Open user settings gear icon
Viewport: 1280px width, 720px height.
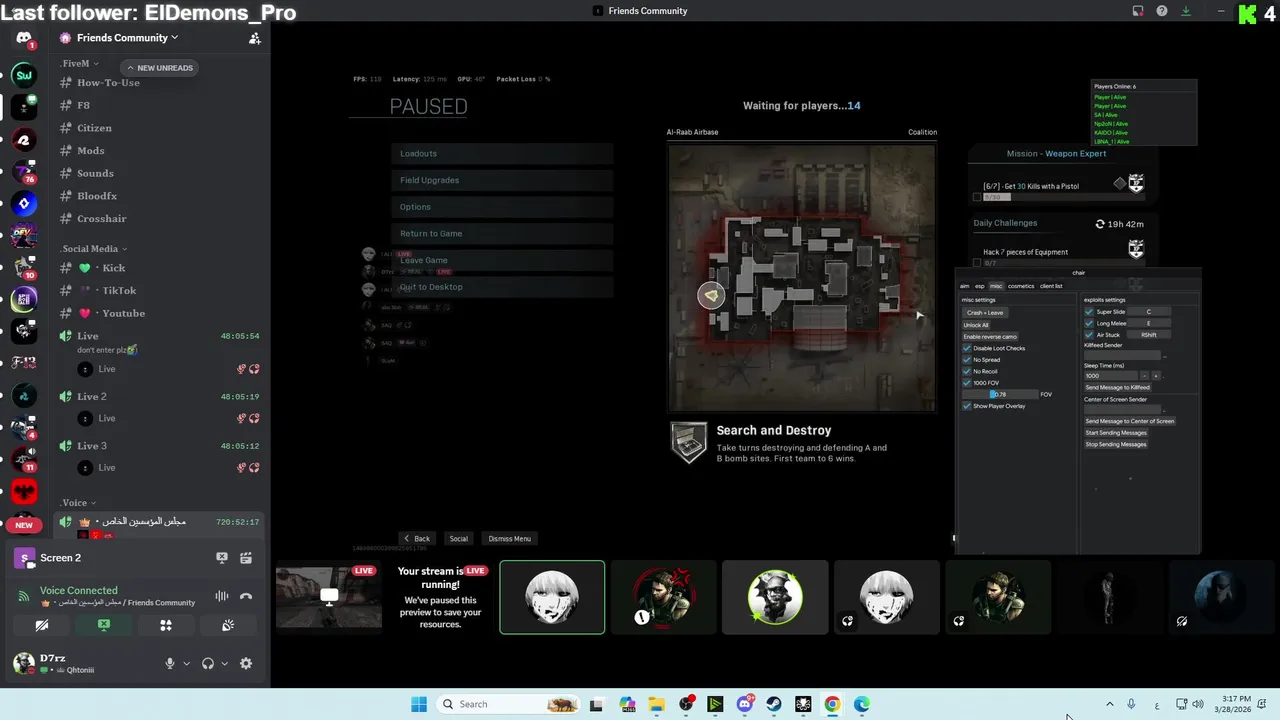click(246, 663)
